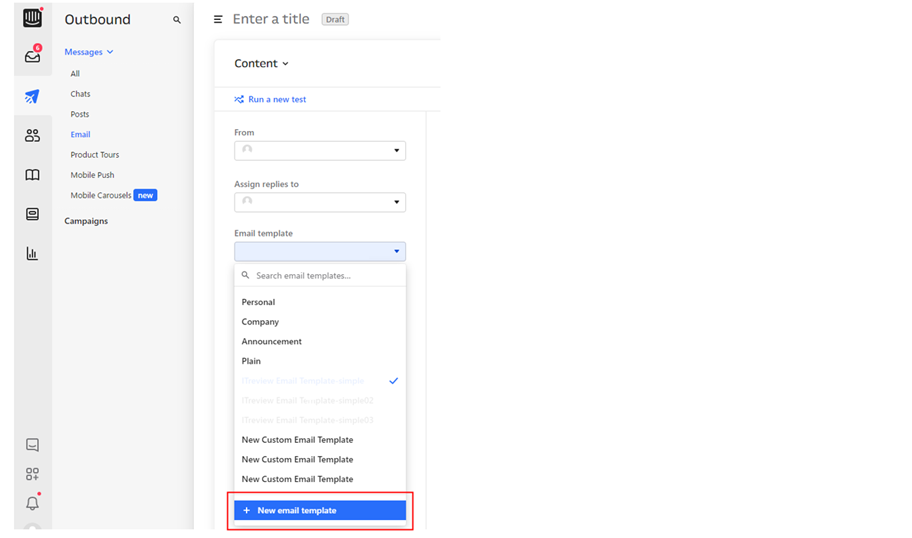Expand the From sender dropdown

pos(320,150)
